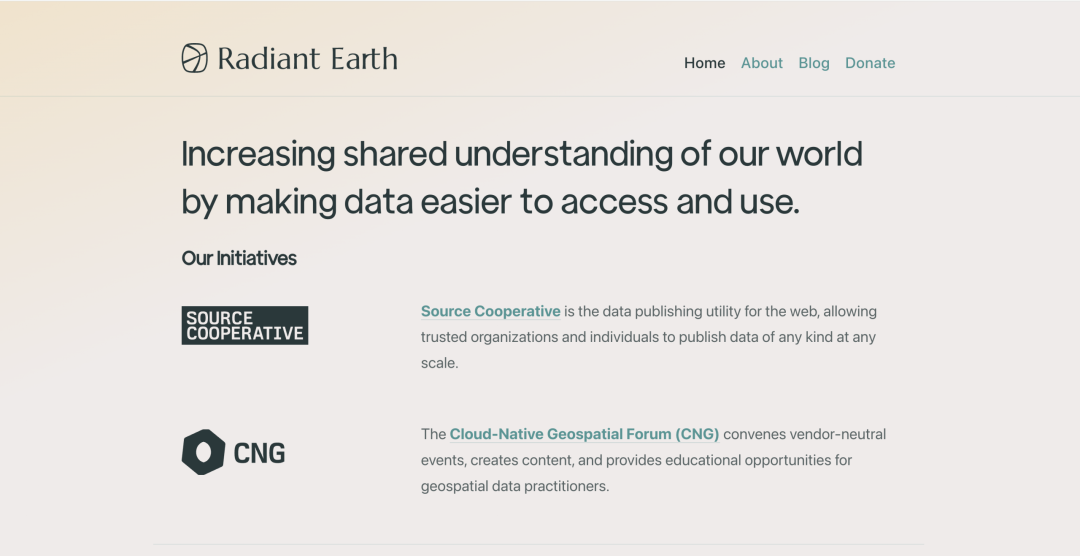Click the Source Cooperative logo image
This screenshot has height=556, width=1080.
(x=245, y=326)
